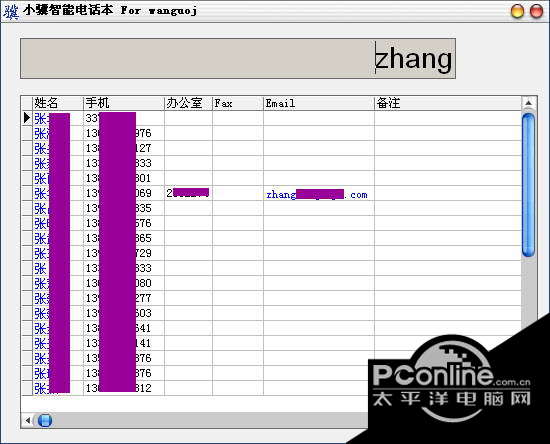This screenshot has height=444, width=550.
Task: Click the Email column header
Action: (319, 103)
